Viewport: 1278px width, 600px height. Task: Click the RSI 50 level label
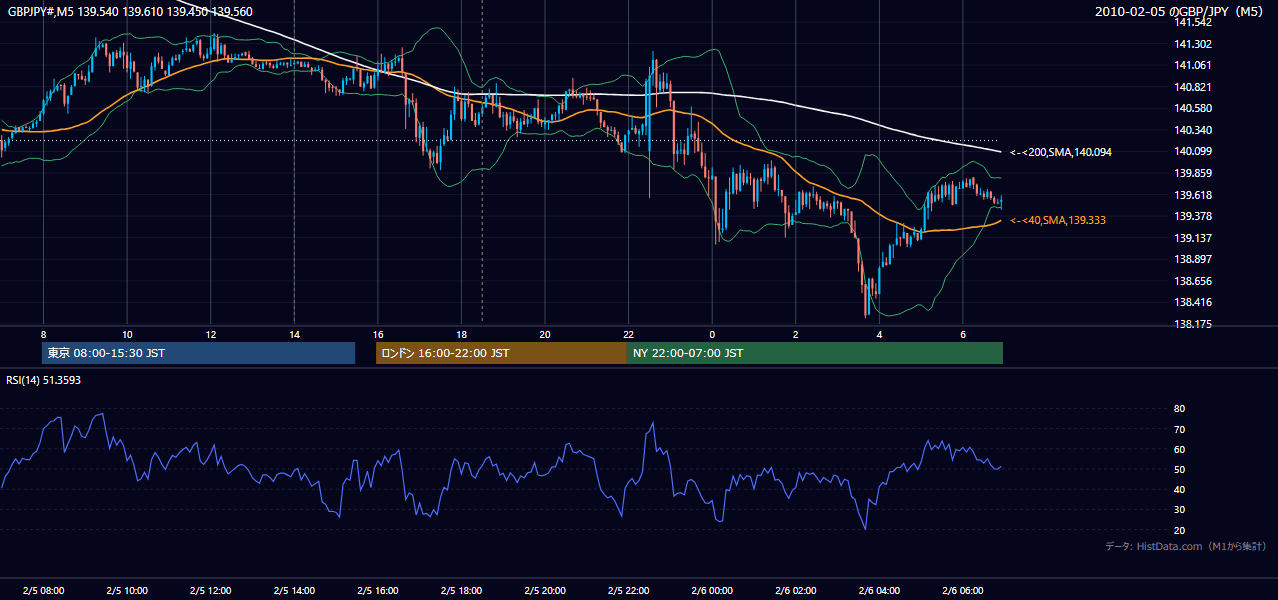[1179, 469]
